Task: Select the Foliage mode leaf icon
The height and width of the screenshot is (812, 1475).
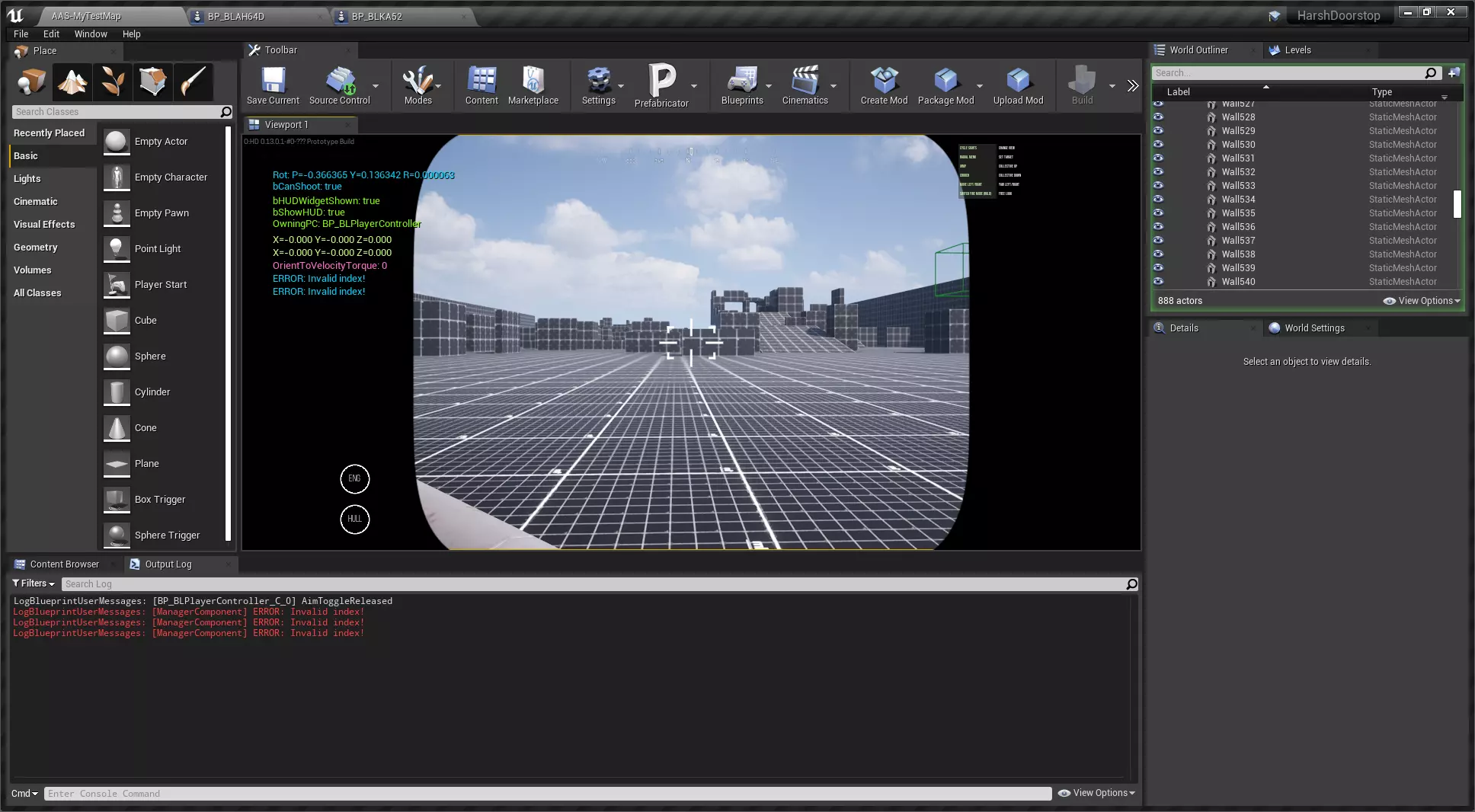Action: (113, 82)
